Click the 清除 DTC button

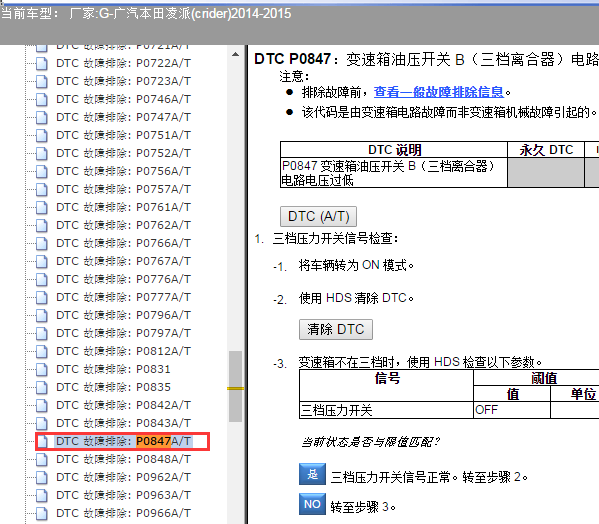coord(336,329)
